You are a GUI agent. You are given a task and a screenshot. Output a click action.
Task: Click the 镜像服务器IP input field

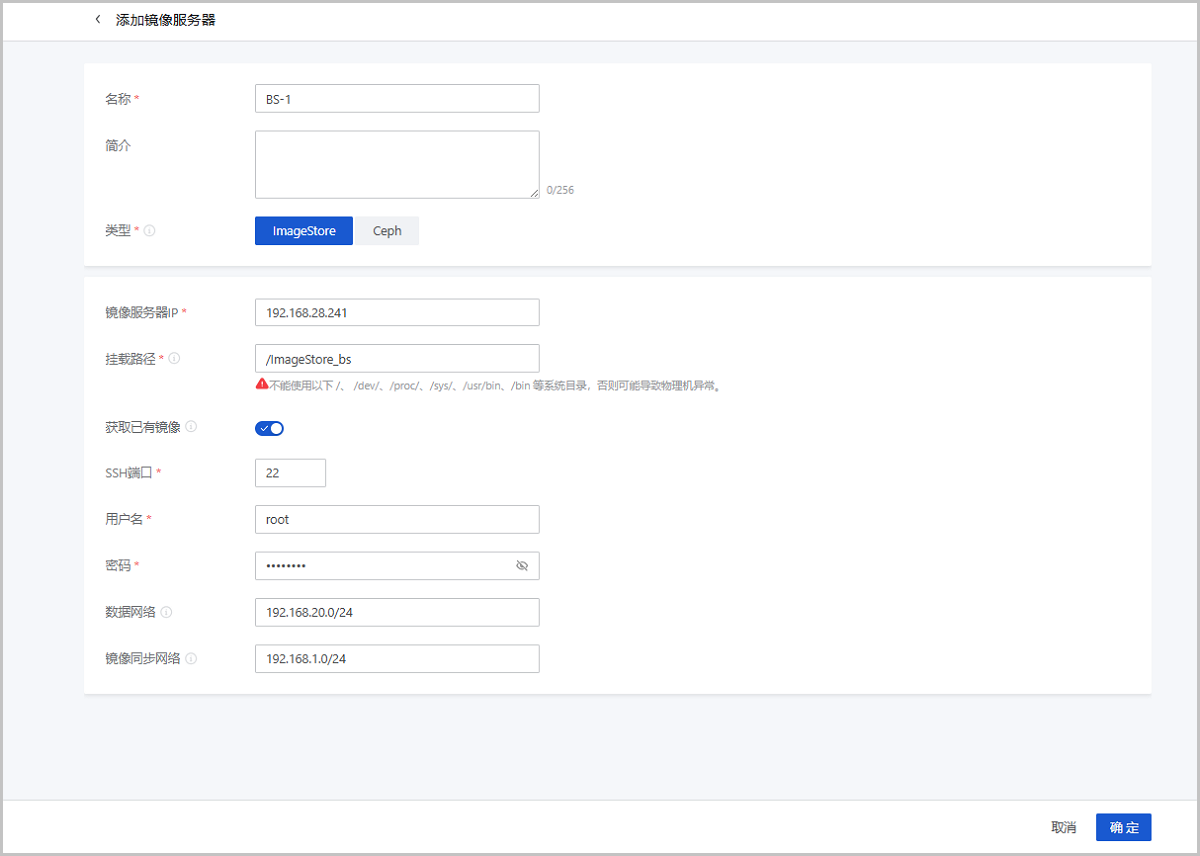point(397,312)
